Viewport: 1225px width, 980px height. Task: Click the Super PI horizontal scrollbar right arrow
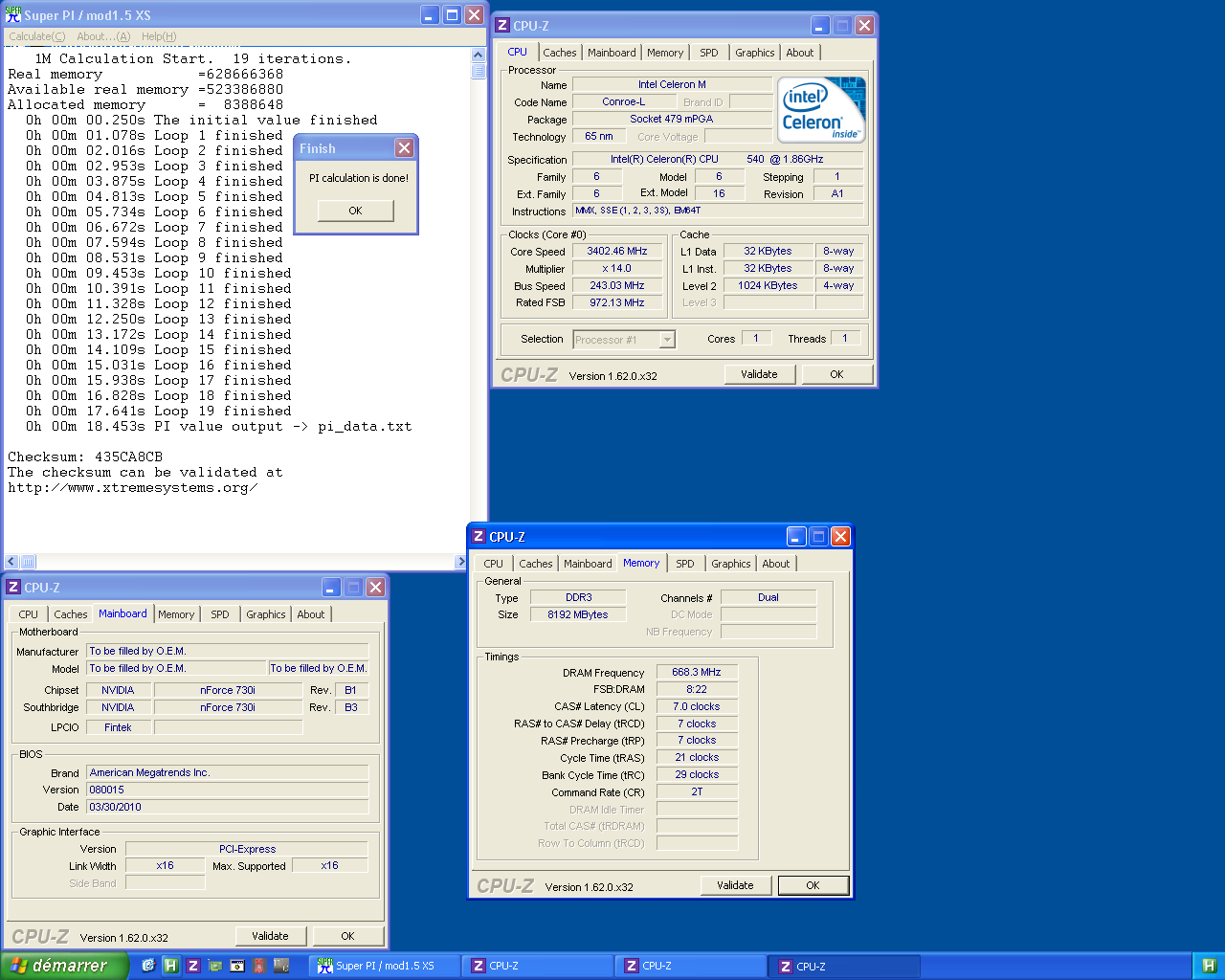tap(461, 562)
